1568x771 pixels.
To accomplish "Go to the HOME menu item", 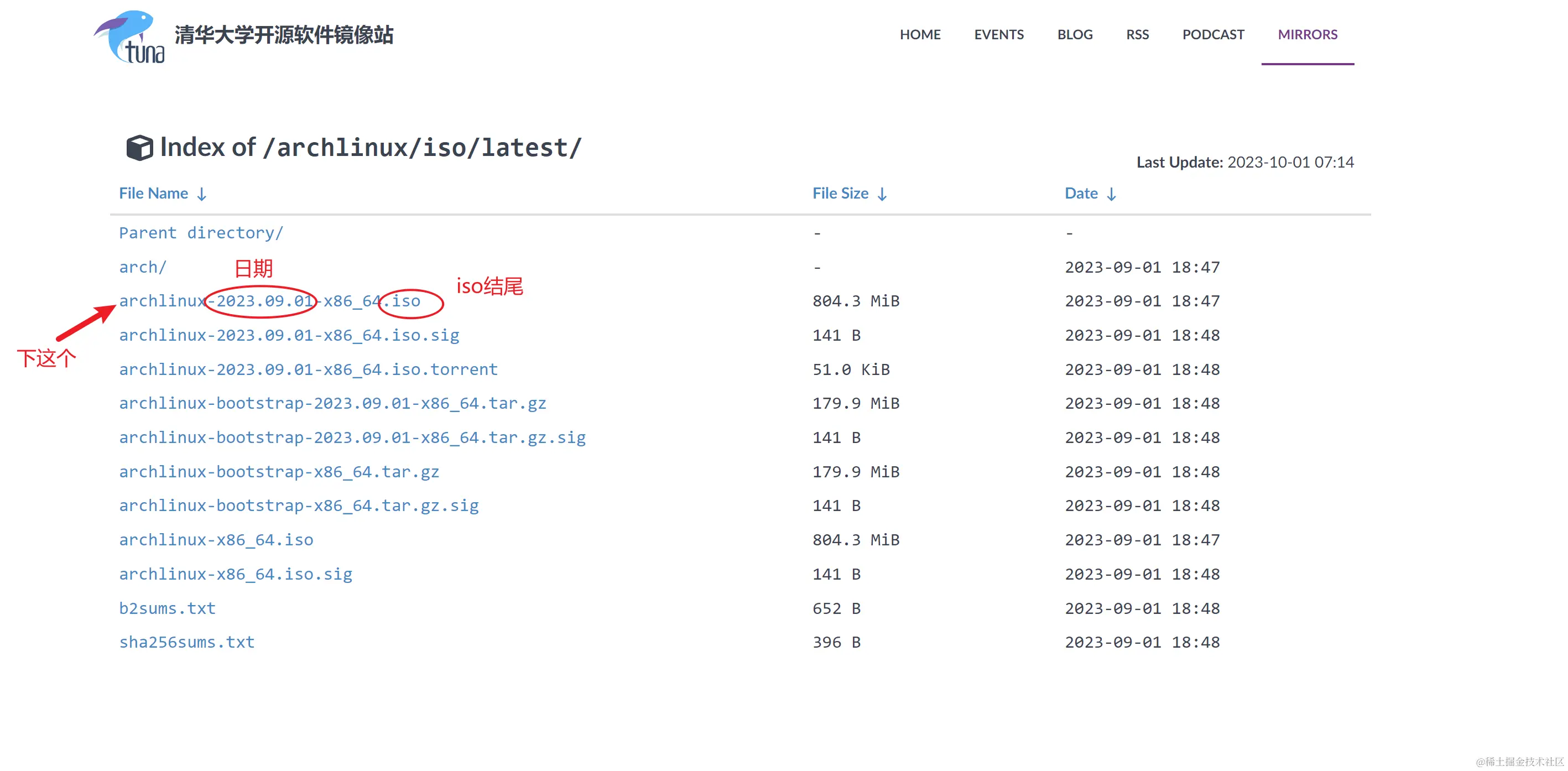I will tap(920, 35).
